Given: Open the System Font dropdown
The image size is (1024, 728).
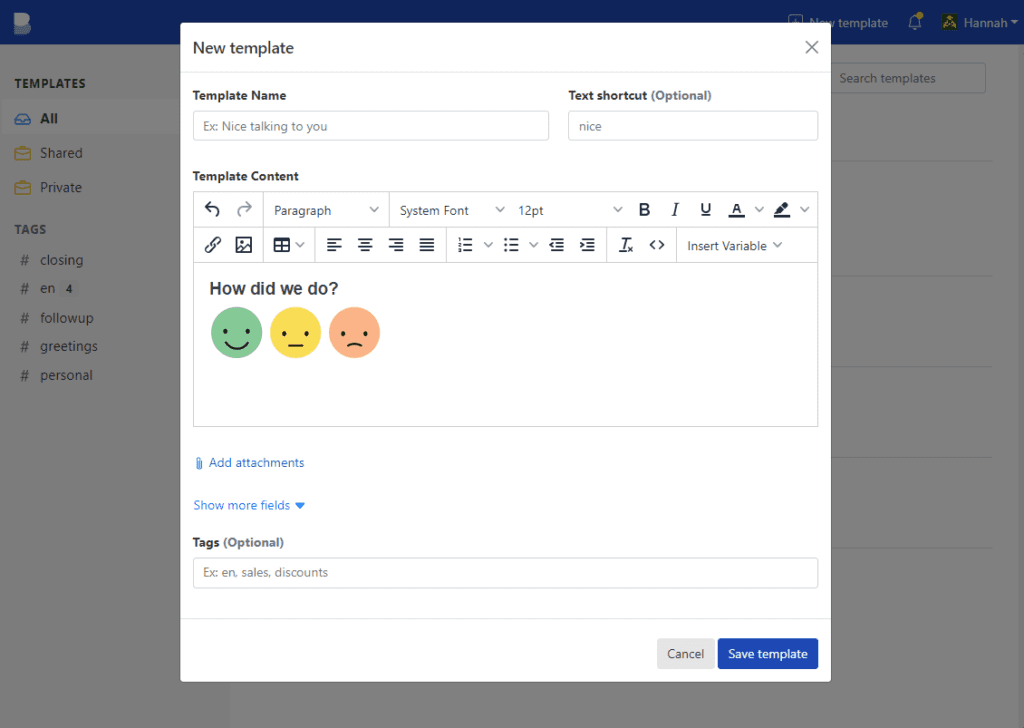Looking at the screenshot, I should tap(451, 210).
